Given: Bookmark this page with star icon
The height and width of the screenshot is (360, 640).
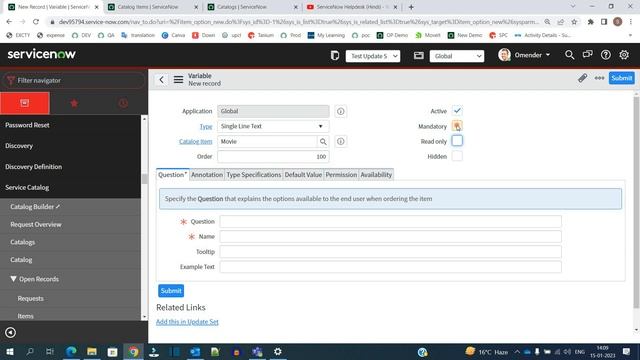Looking at the screenshot, I should pos(574,22).
